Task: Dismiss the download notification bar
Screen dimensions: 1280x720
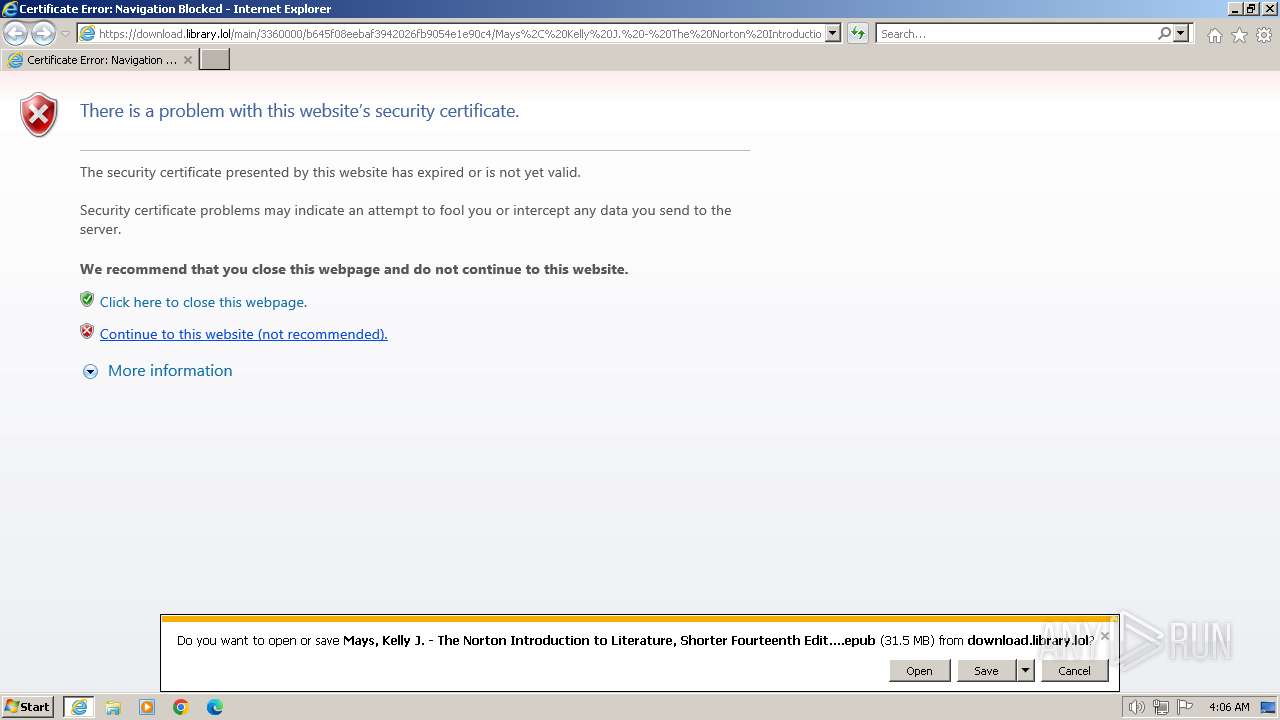Action: coord(1105,636)
